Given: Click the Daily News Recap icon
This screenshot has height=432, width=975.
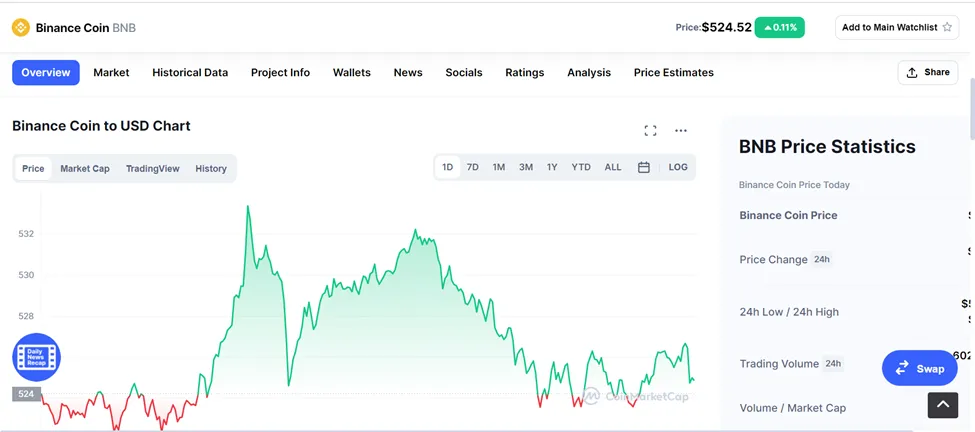Looking at the screenshot, I should click(37, 357).
